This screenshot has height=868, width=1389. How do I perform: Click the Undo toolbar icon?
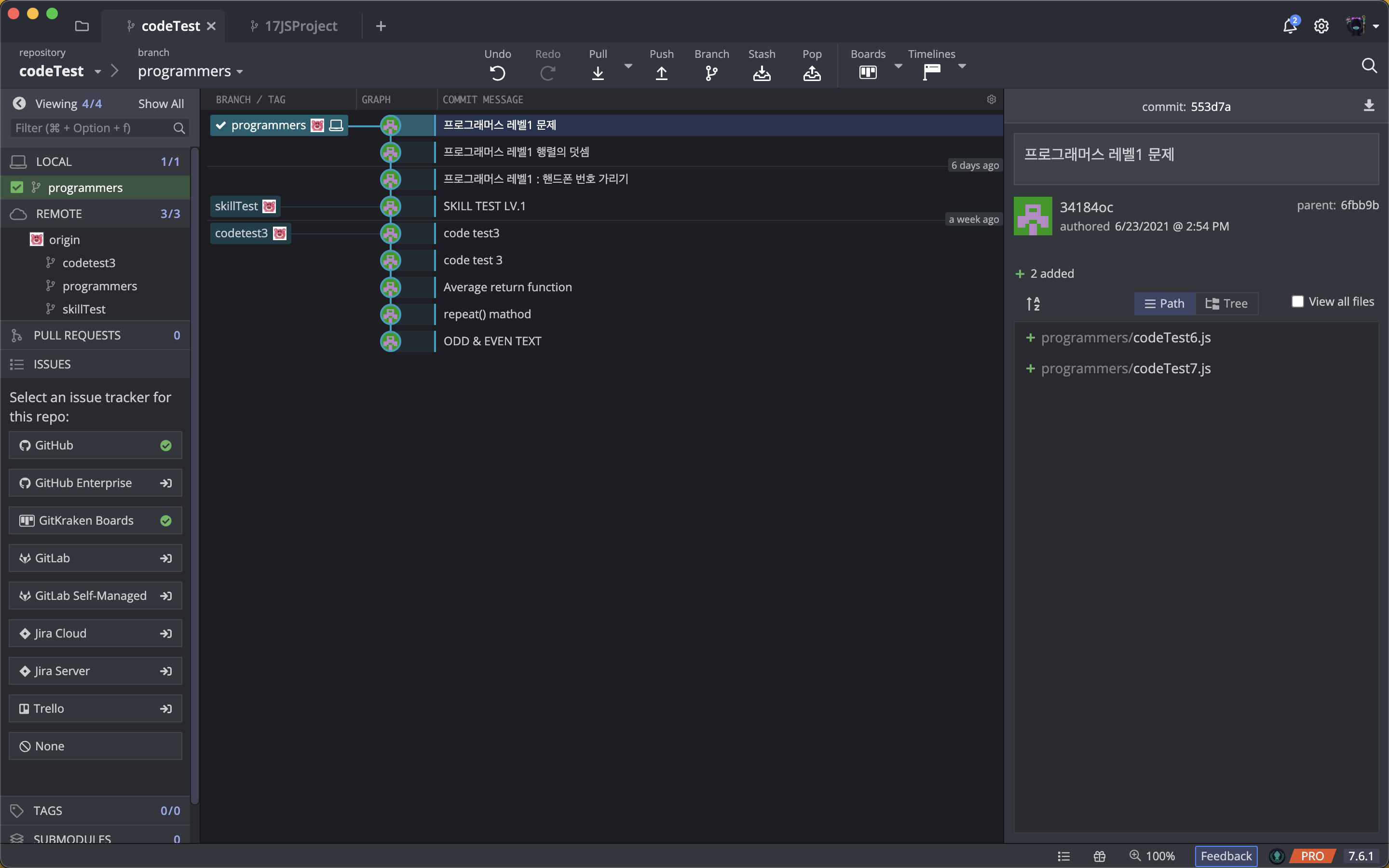tap(497, 73)
